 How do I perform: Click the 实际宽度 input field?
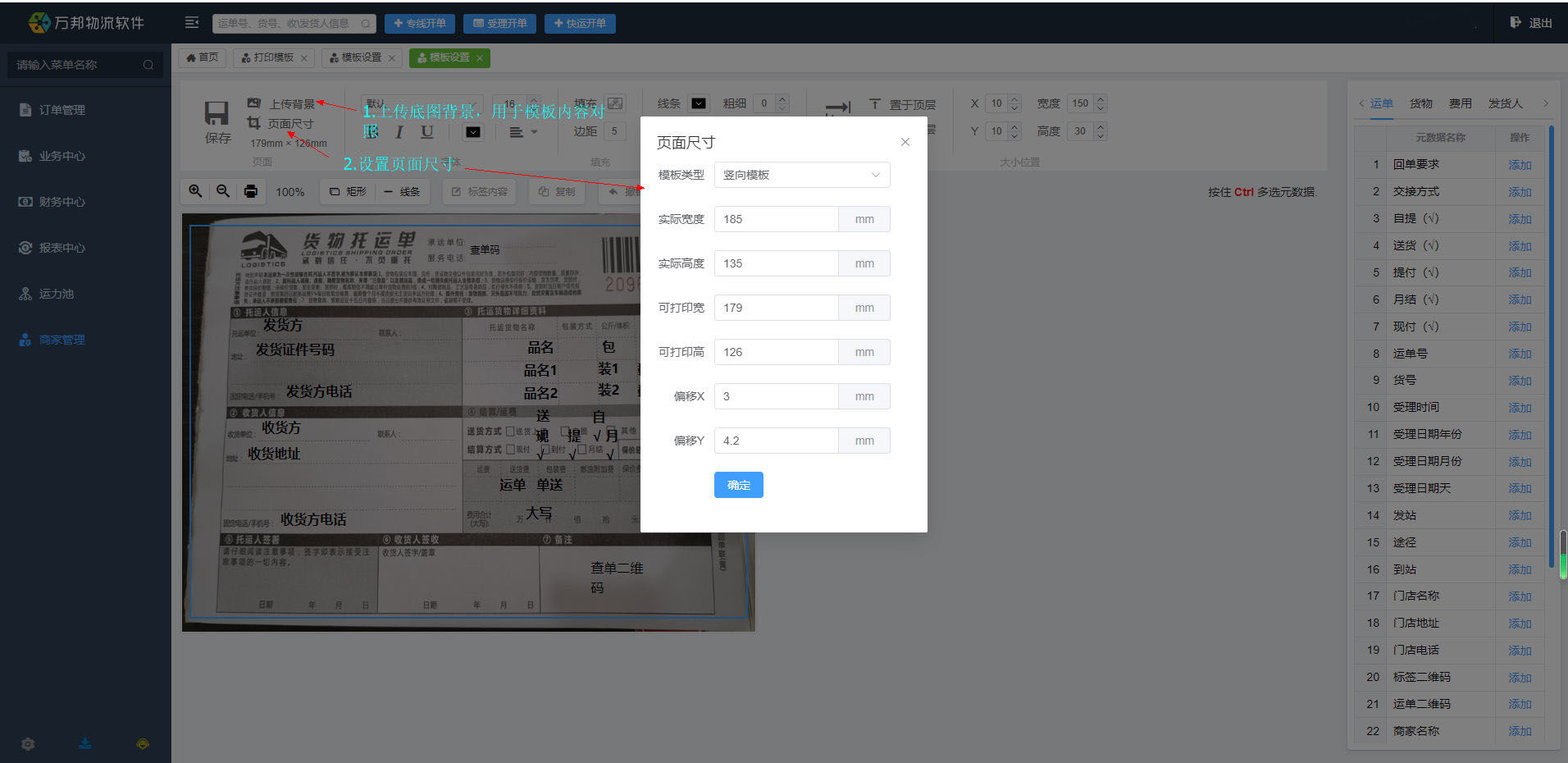(x=776, y=219)
